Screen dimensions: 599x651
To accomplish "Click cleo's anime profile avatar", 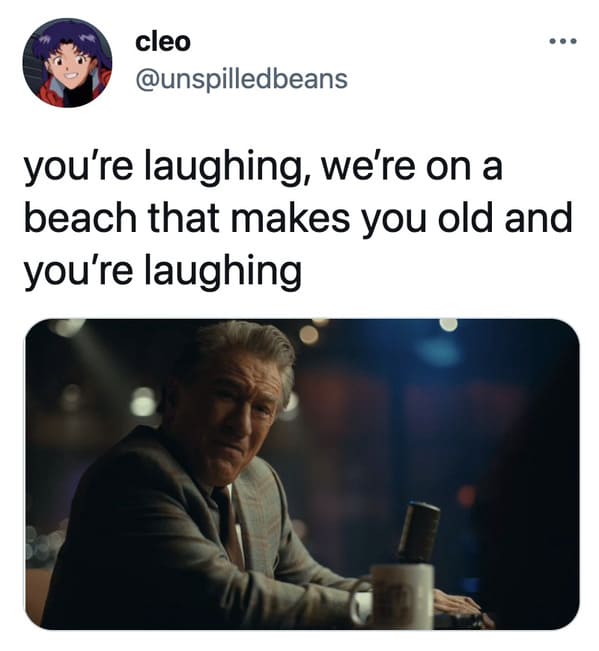I will 67,63.
